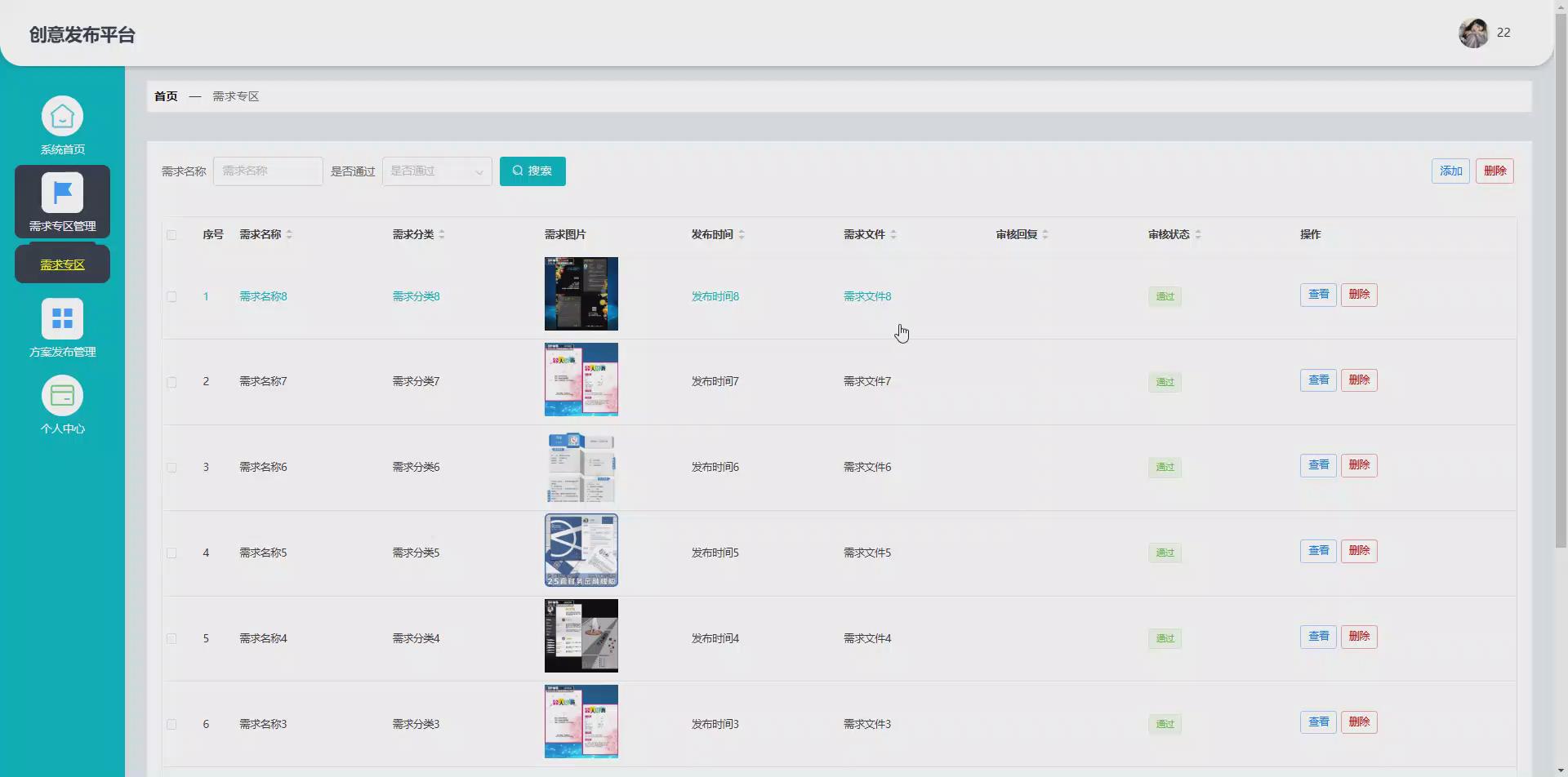Open the 需求名称3 image thumbnail
1568x777 pixels.
click(x=581, y=721)
